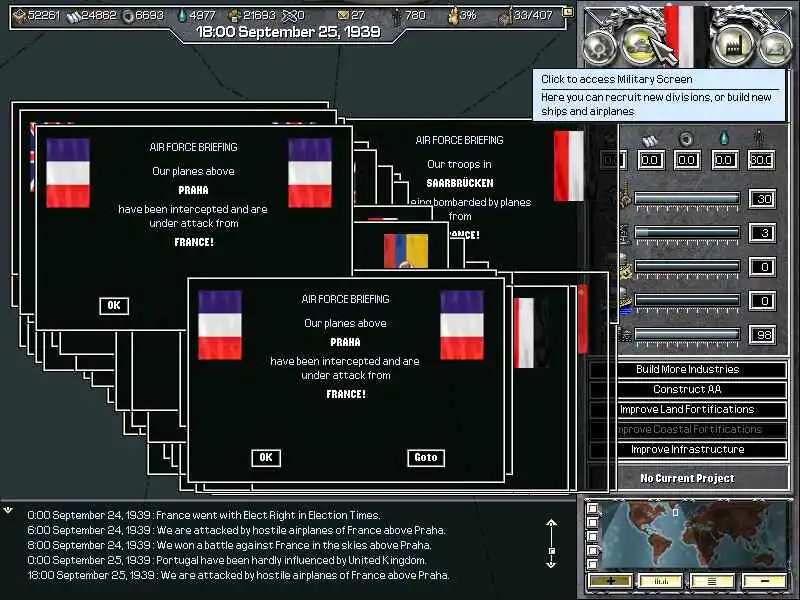The height and width of the screenshot is (600, 800).
Task: Click the small window icon ending the top bar
Action: pyautogui.click(x=567, y=12)
